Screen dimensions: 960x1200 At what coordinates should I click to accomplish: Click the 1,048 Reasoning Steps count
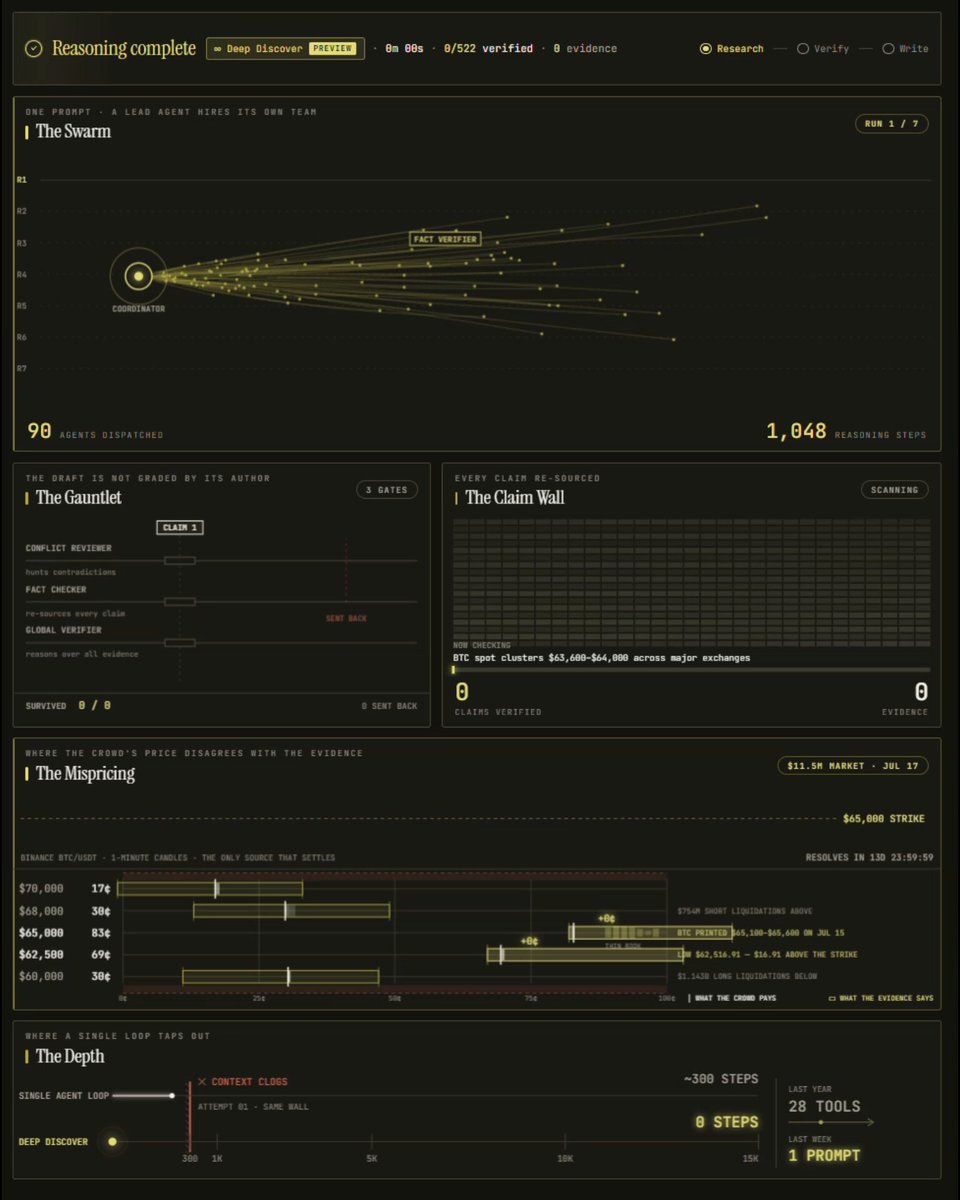(846, 431)
